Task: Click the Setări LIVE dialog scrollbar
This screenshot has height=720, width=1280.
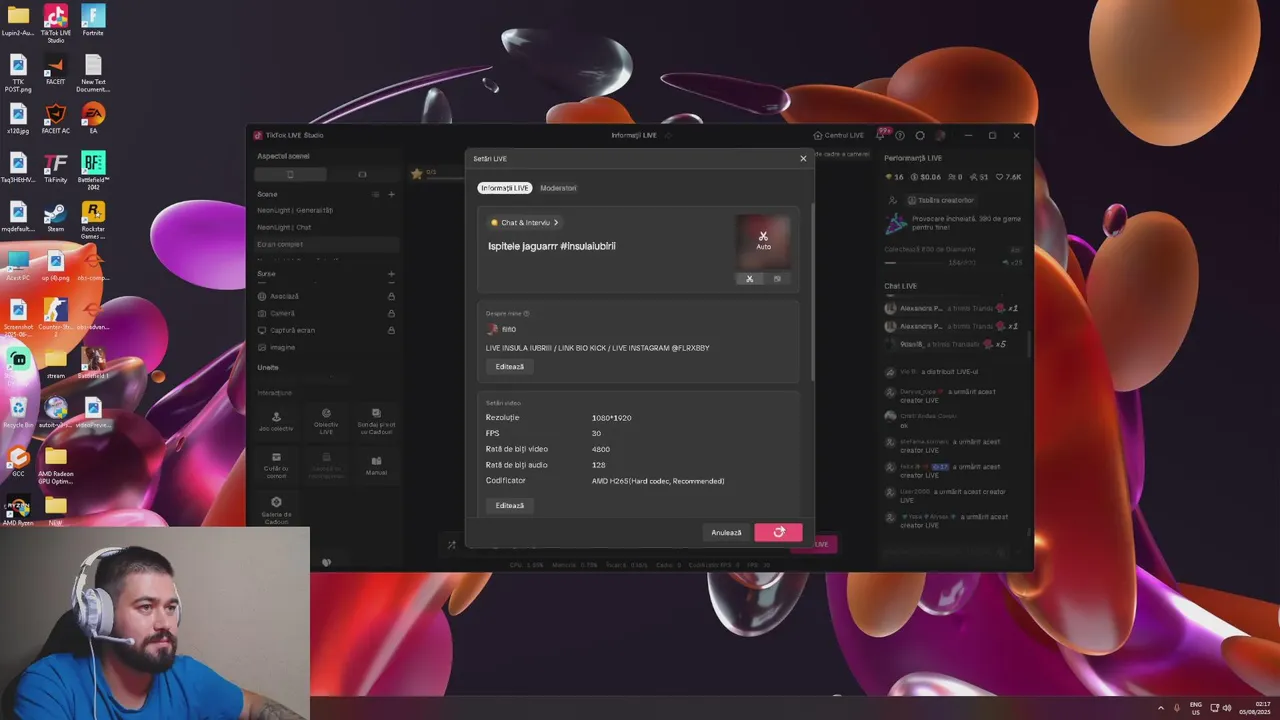Action: coord(812,290)
